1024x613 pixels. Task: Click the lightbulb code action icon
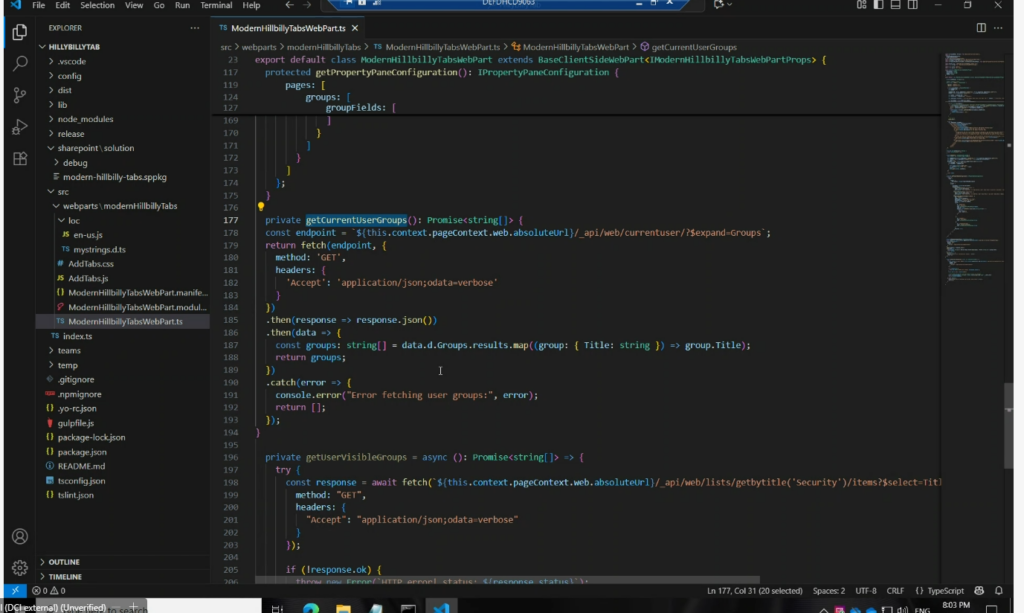tap(261, 206)
